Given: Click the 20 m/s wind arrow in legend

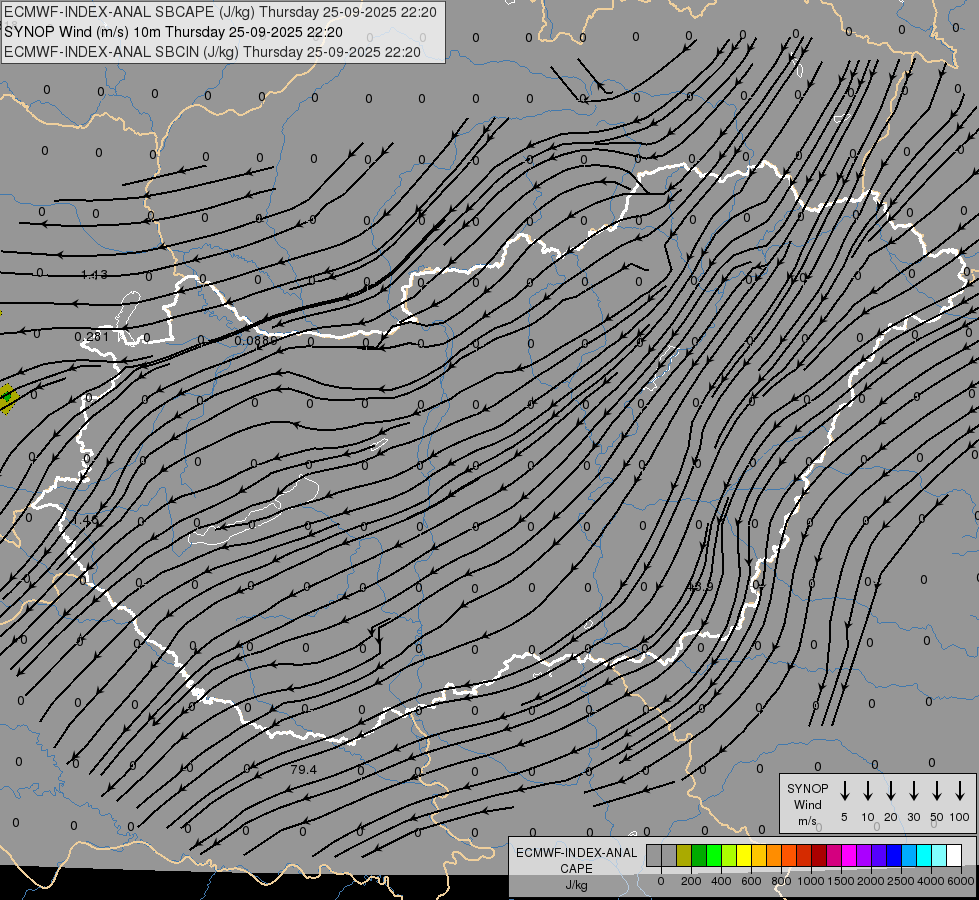Looking at the screenshot, I should (x=891, y=791).
